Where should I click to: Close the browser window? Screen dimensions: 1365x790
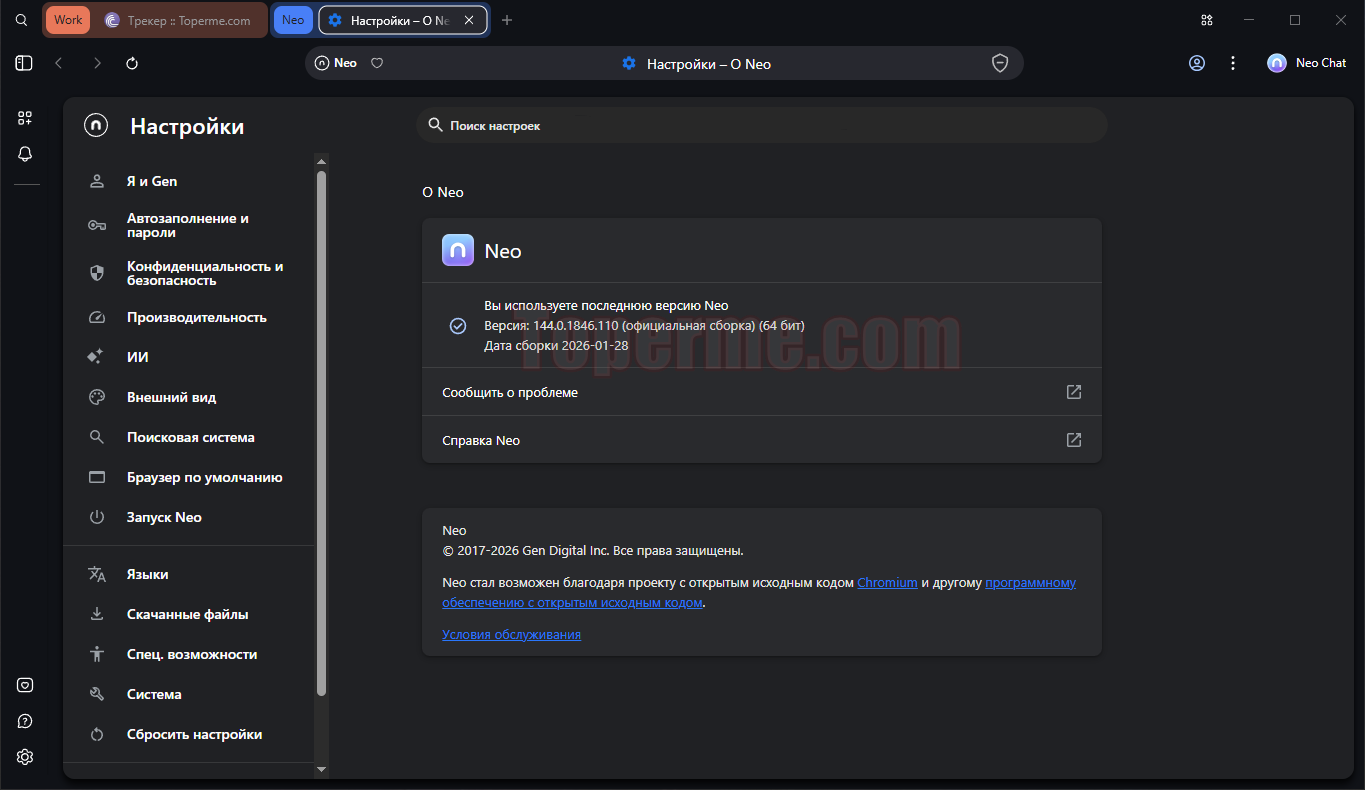(x=1341, y=20)
